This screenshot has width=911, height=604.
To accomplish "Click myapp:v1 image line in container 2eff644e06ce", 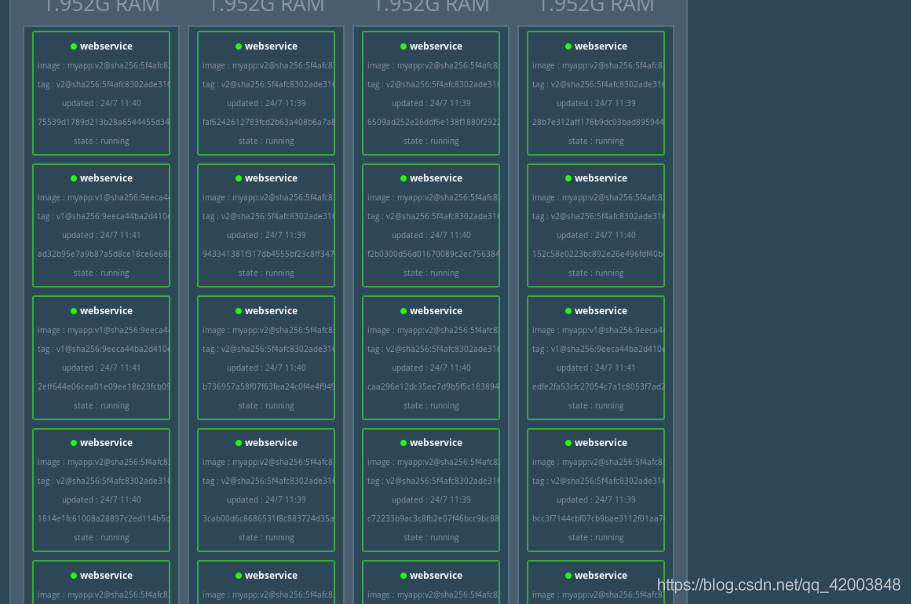I will click(103, 330).
